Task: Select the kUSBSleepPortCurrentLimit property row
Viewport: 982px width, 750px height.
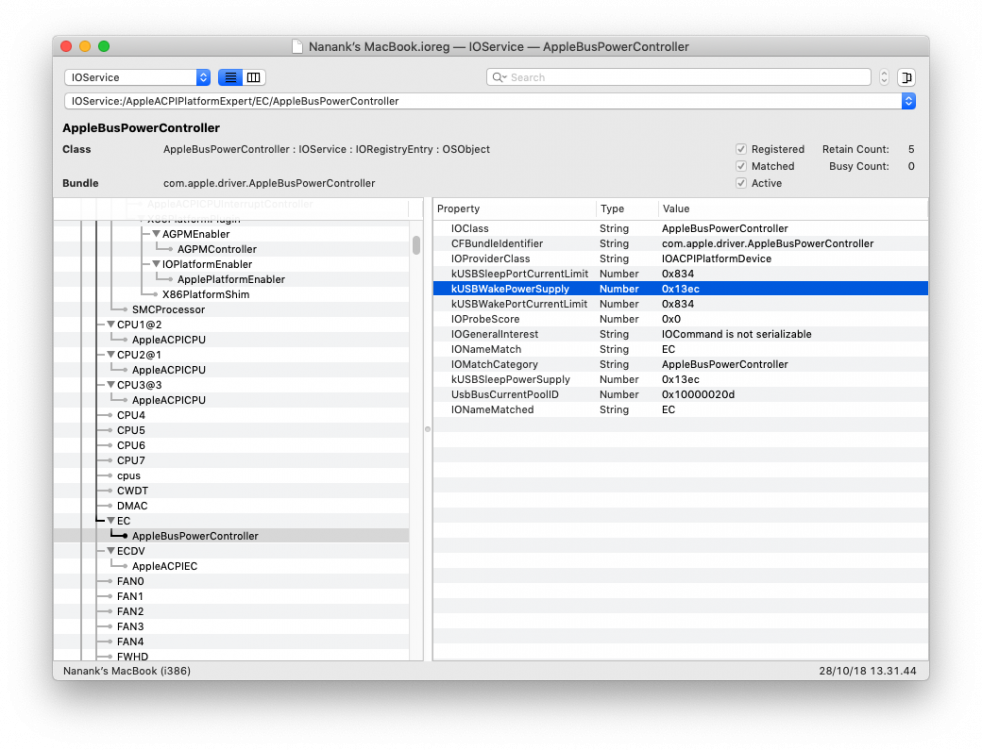Action: (680, 274)
